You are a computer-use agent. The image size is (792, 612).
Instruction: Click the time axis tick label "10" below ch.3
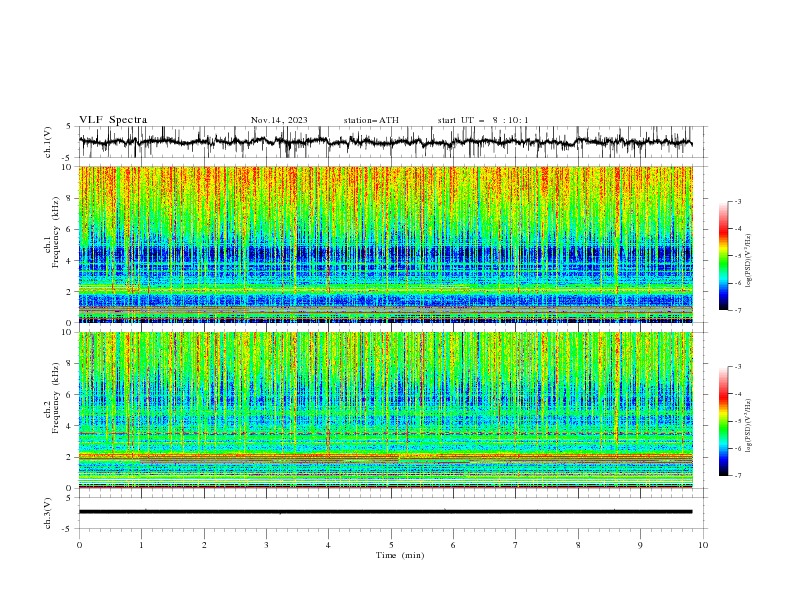703,545
